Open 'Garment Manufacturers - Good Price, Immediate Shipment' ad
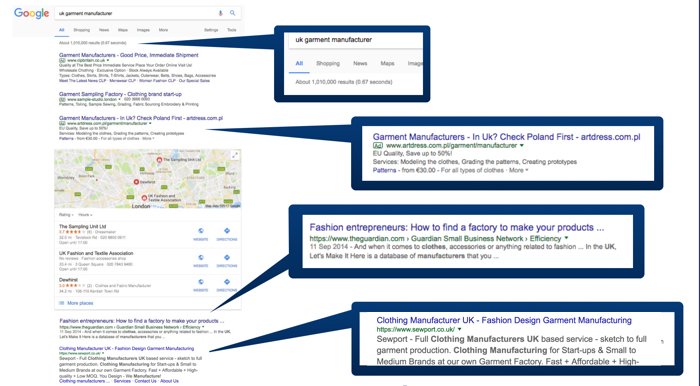This screenshot has width=700, height=386. [129, 55]
